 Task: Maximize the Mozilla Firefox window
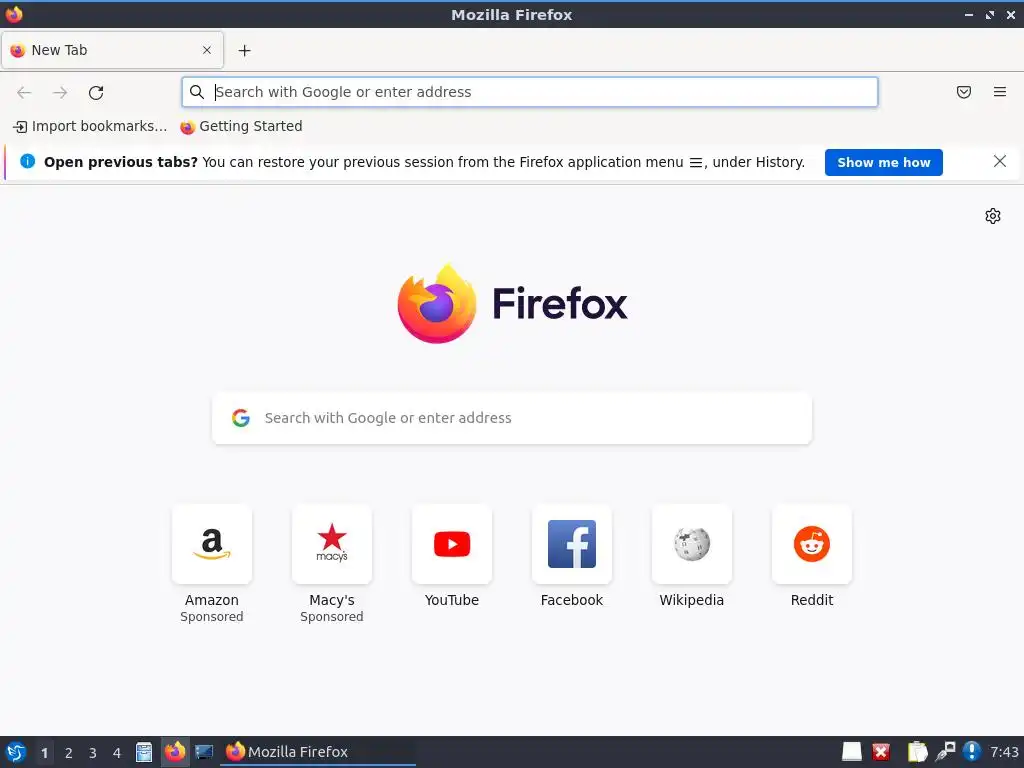coord(990,14)
